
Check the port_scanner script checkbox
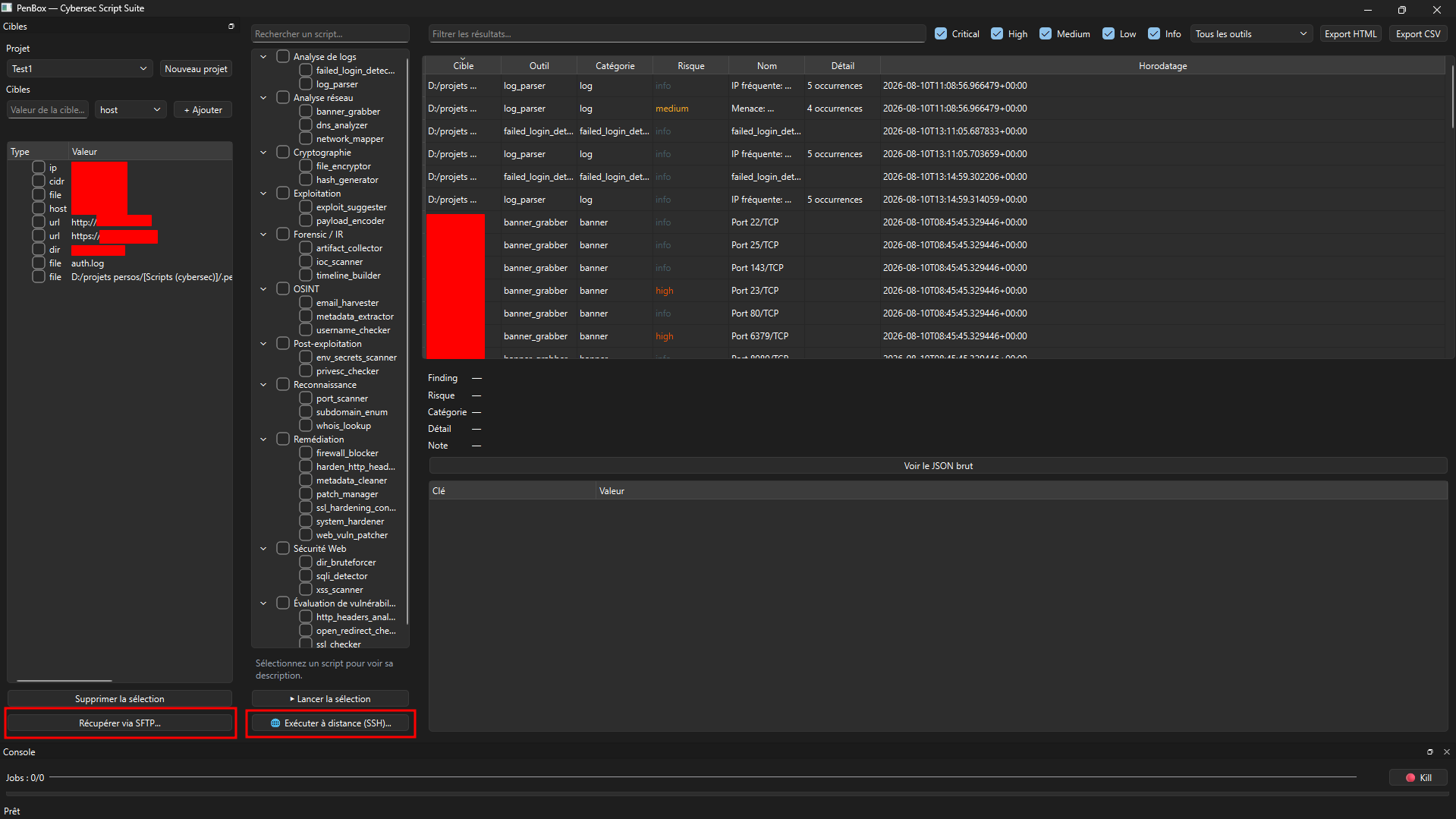click(306, 398)
